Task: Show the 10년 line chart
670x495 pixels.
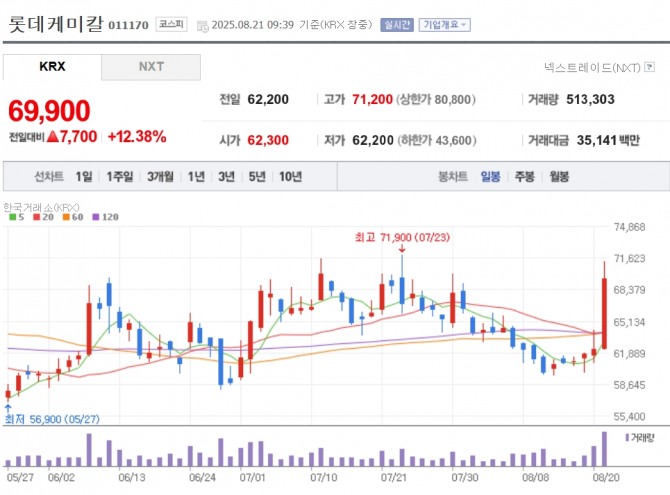Action: pos(291,176)
